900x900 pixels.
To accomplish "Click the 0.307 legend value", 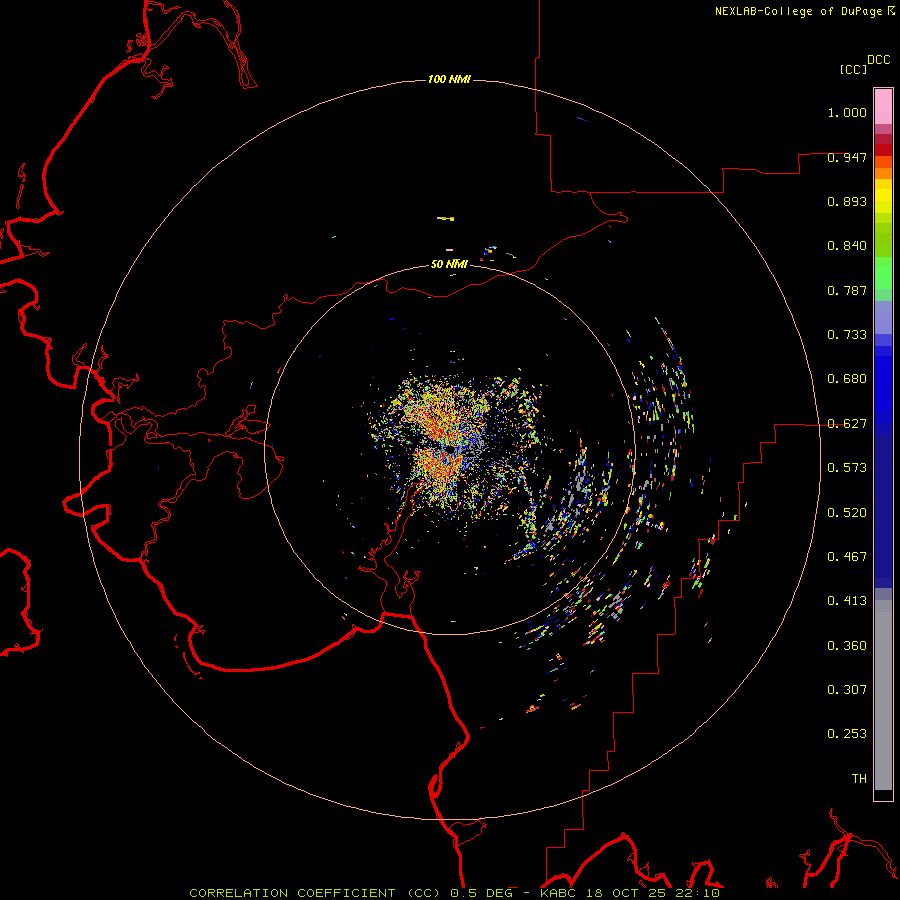I will click(847, 690).
